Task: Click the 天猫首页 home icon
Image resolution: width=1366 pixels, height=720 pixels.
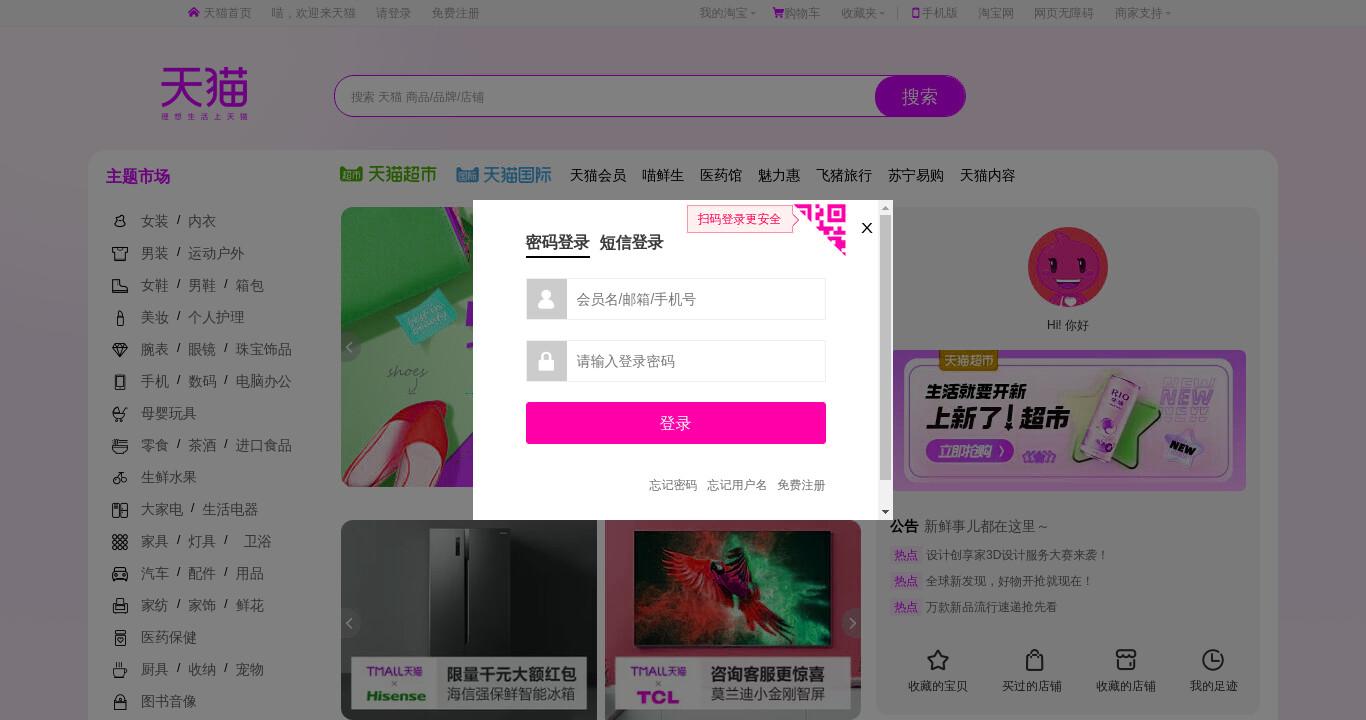Action: pos(194,13)
